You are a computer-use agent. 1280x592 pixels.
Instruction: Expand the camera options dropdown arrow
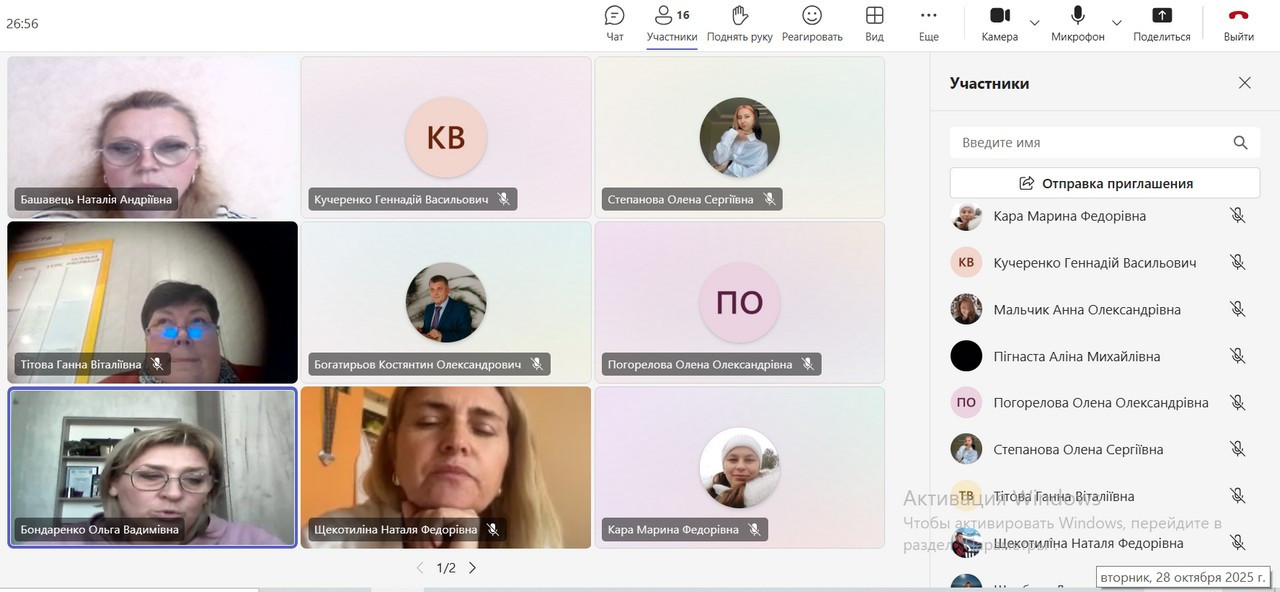click(1035, 23)
